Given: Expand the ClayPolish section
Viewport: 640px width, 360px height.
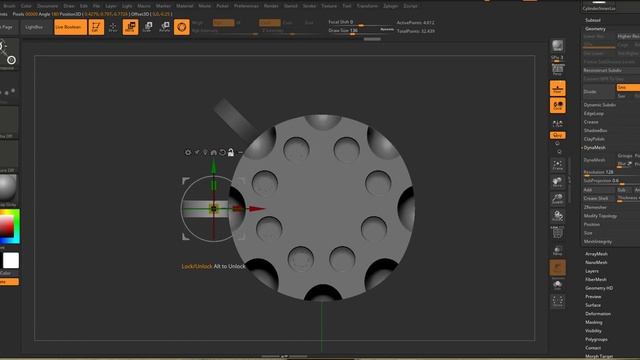Looking at the screenshot, I should [594, 139].
